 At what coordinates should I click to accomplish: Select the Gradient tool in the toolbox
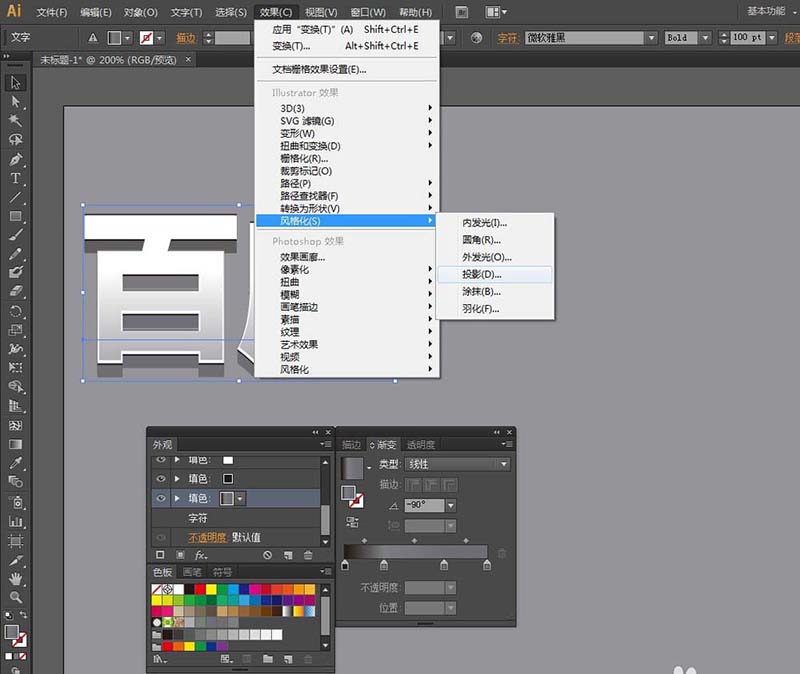click(x=15, y=444)
